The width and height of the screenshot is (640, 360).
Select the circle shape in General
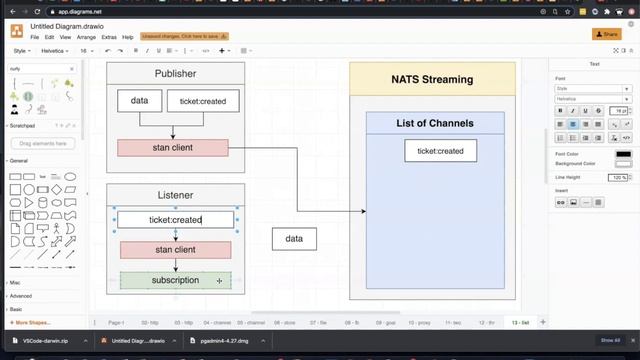(29, 190)
